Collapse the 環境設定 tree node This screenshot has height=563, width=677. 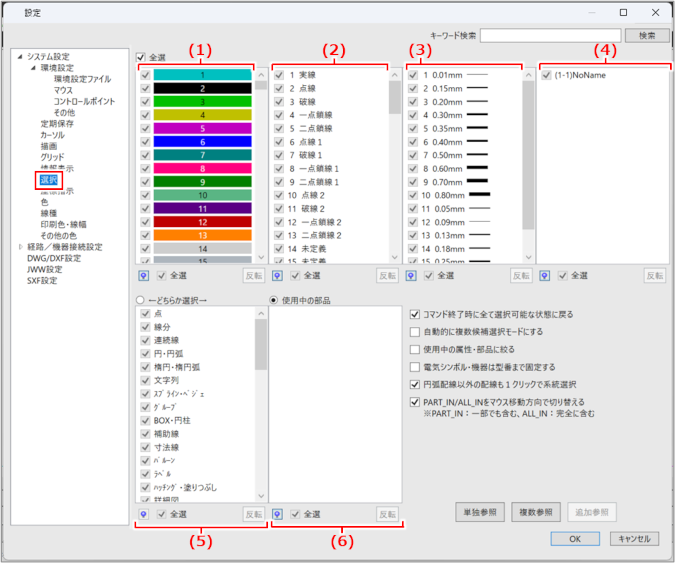pos(33,68)
